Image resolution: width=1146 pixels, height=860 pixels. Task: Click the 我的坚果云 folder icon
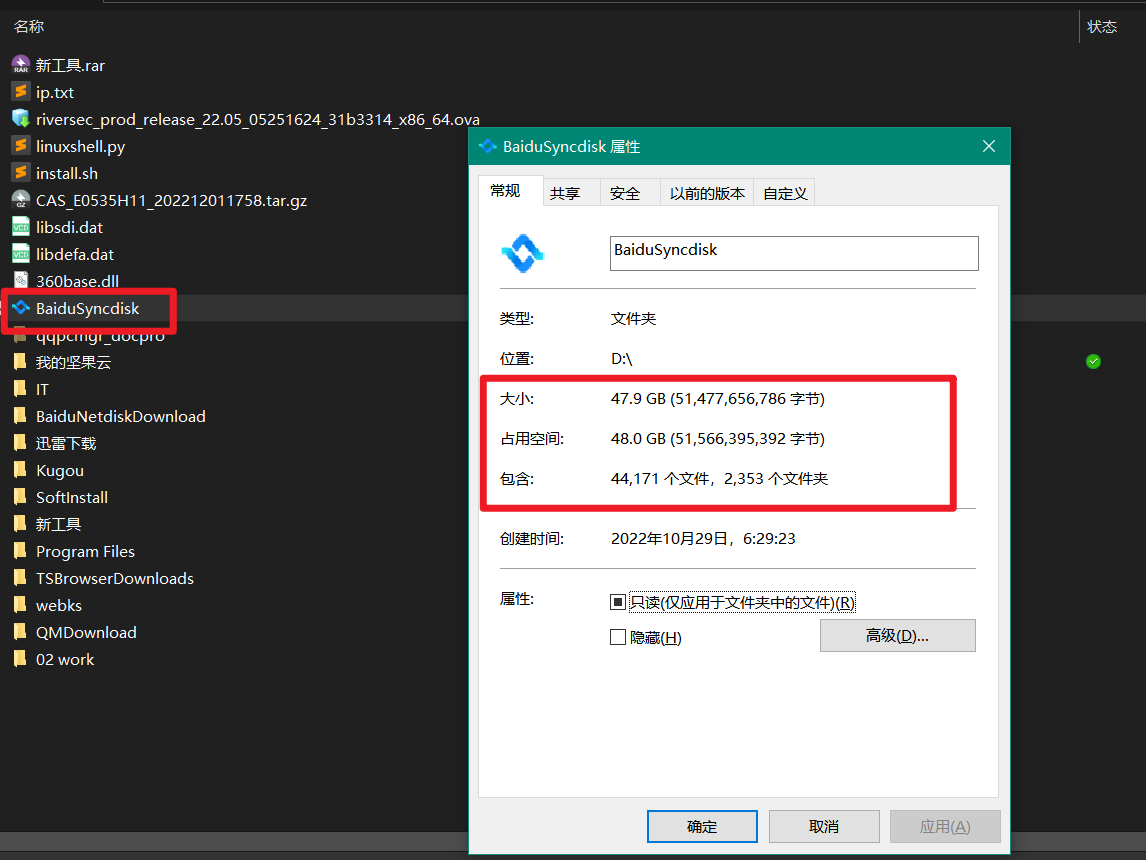click(20, 362)
